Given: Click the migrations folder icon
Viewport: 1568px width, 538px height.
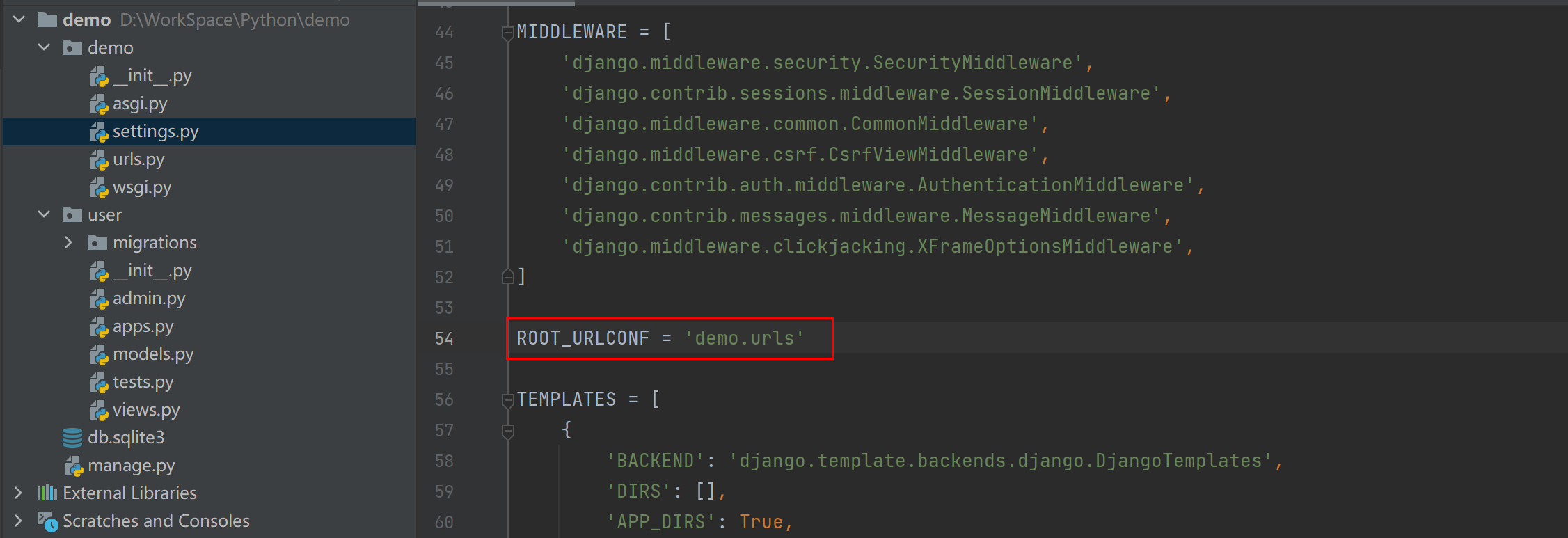Looking at the screenshot, I should (97, 242).
